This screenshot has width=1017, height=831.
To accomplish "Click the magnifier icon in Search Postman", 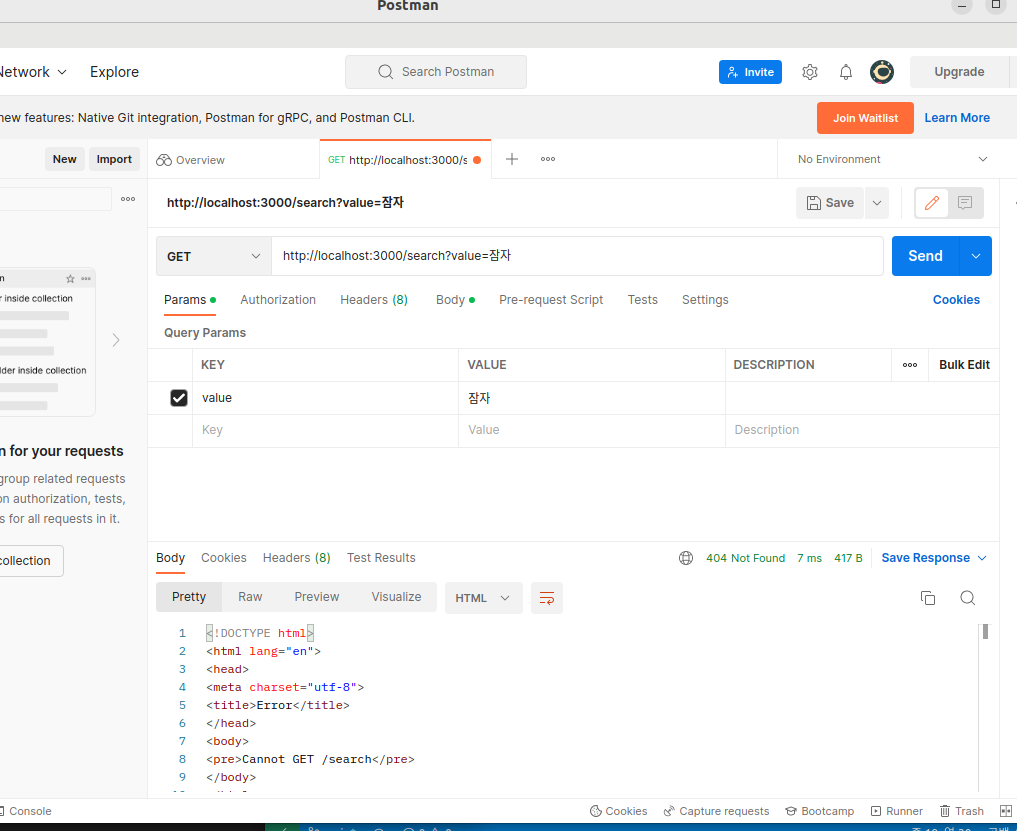I will [x=385, y=72].
